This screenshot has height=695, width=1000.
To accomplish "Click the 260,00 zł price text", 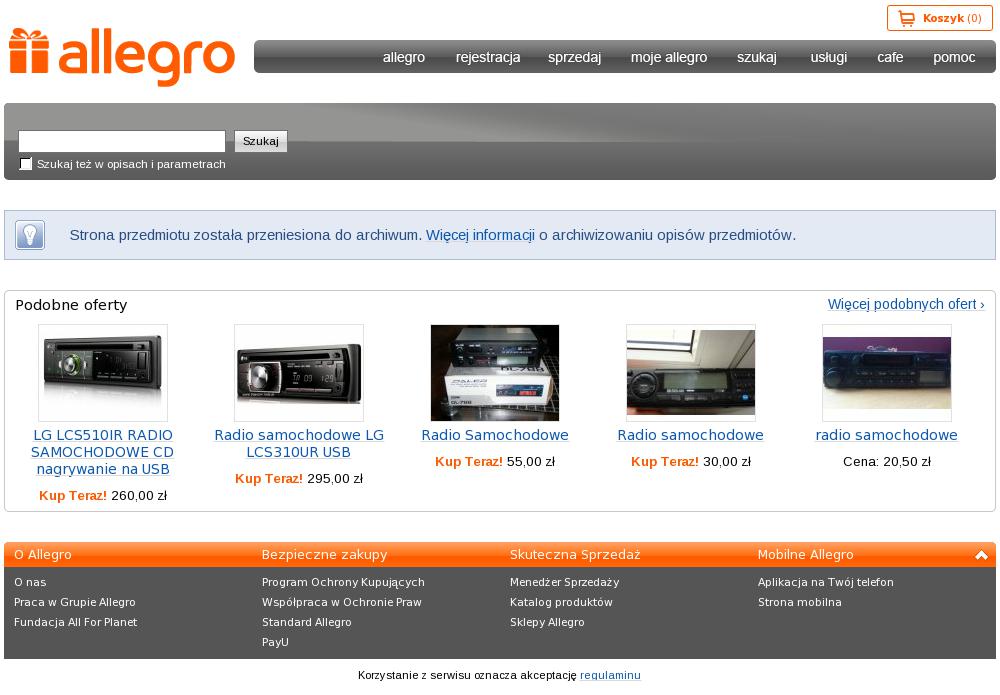I will tap(139, 495).
